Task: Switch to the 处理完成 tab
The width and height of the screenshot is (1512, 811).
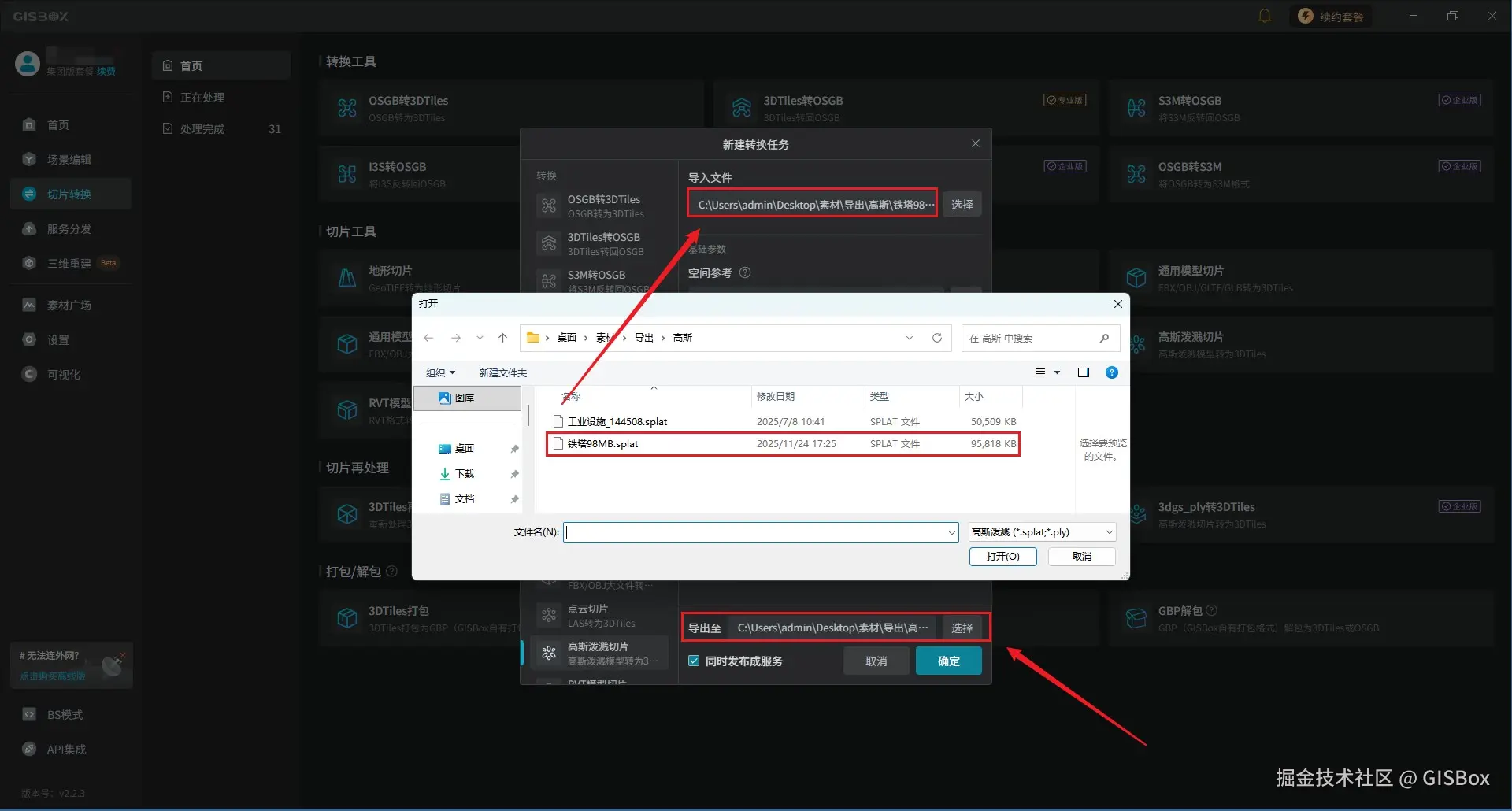Action: point(220,128)
